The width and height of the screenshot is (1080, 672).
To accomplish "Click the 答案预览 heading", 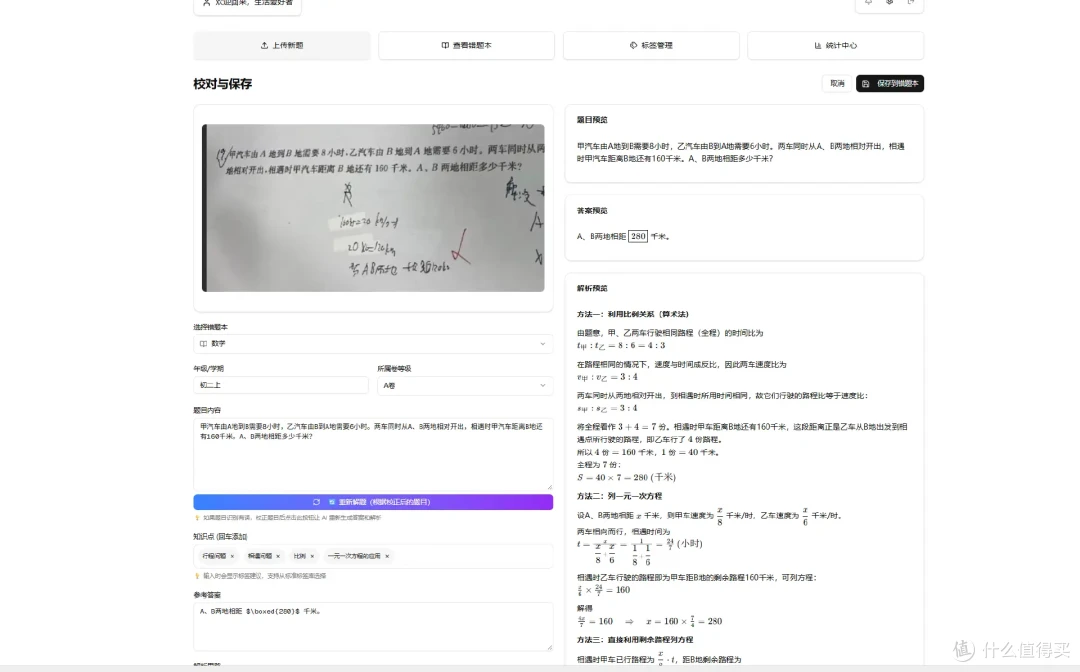I will point(592,211).
